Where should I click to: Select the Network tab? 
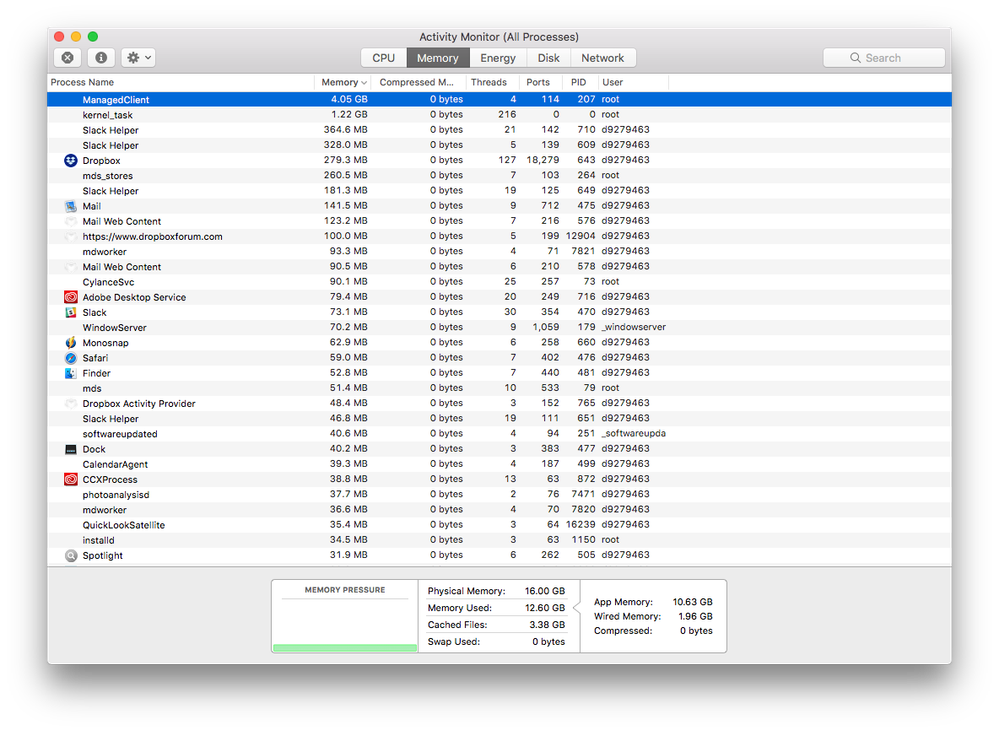[602, 58]
